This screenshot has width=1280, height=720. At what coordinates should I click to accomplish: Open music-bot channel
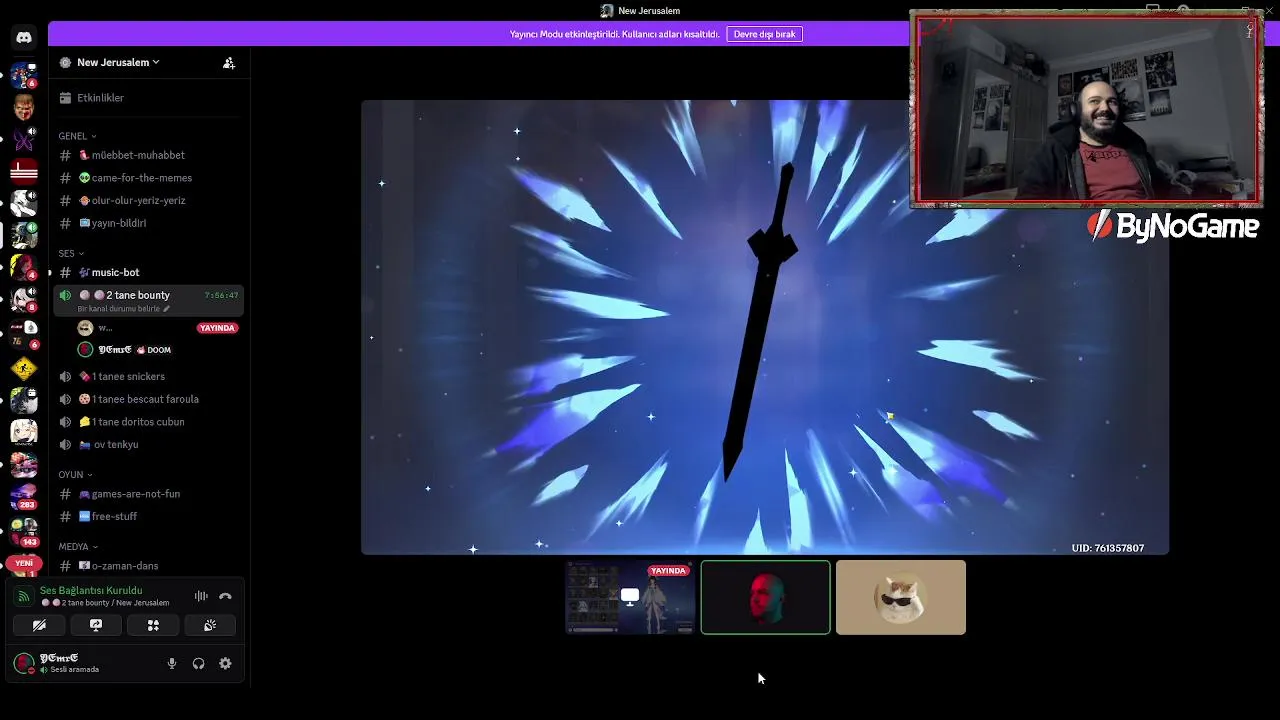point(148,273)
